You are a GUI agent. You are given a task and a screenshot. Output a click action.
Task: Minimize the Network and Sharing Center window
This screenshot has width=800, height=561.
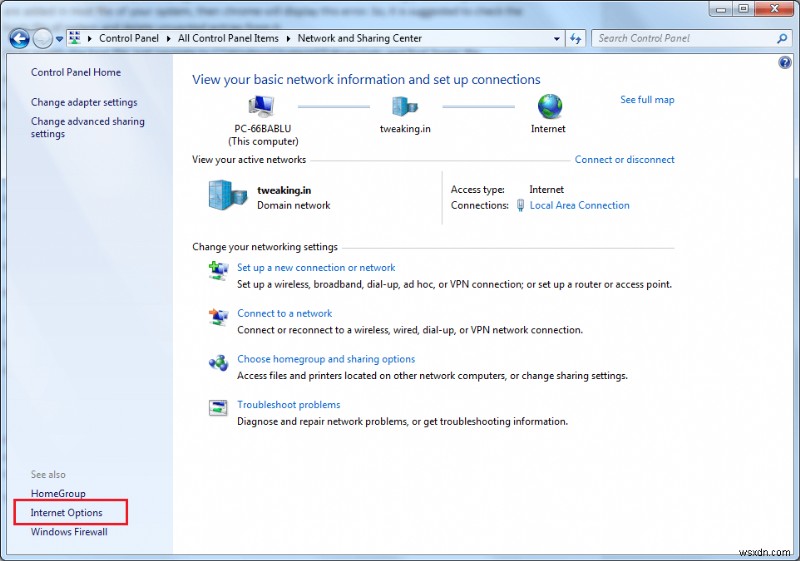[x=721, y=9]
